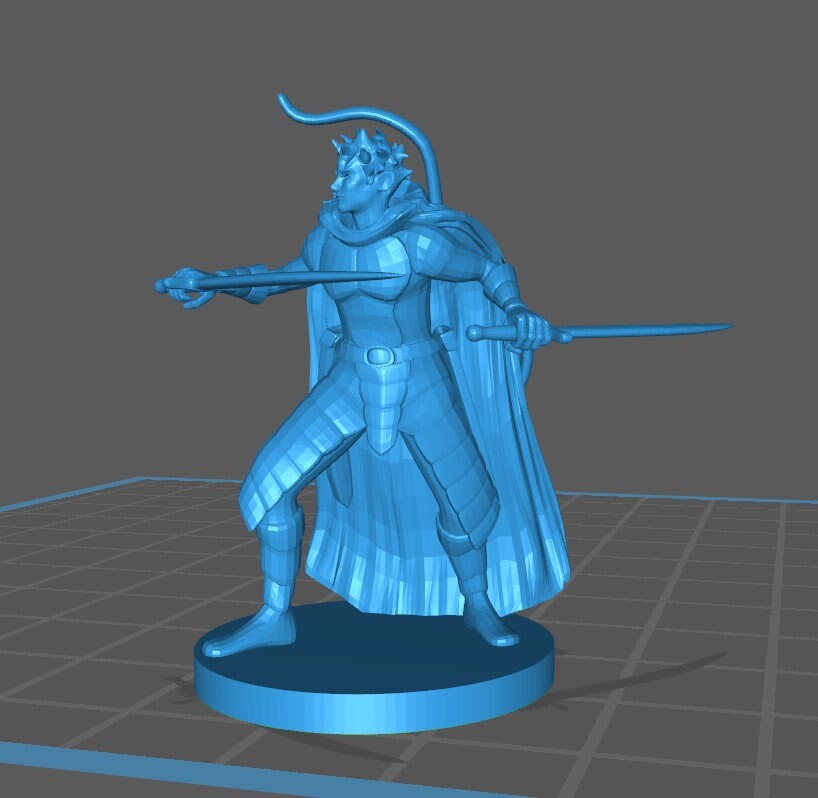Click the tasset plate hanging below the belt
The width and height of the screenshot is (818, 798).
tap(384, 420)
